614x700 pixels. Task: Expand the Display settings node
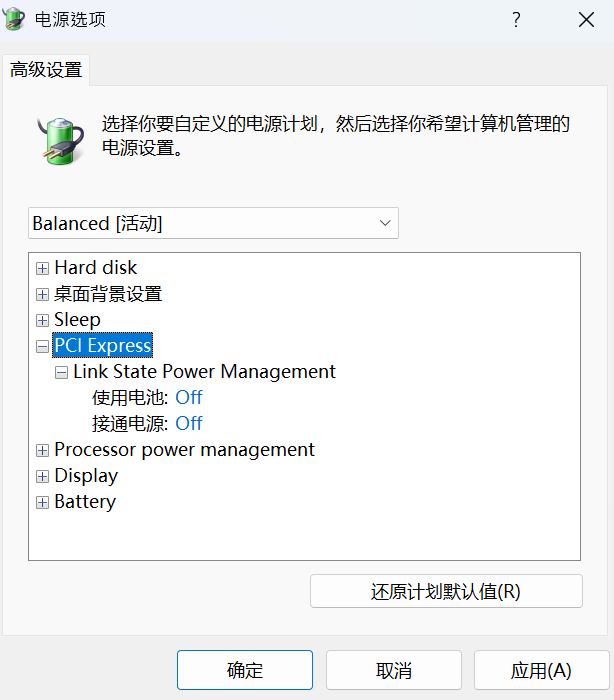[42, 476]
